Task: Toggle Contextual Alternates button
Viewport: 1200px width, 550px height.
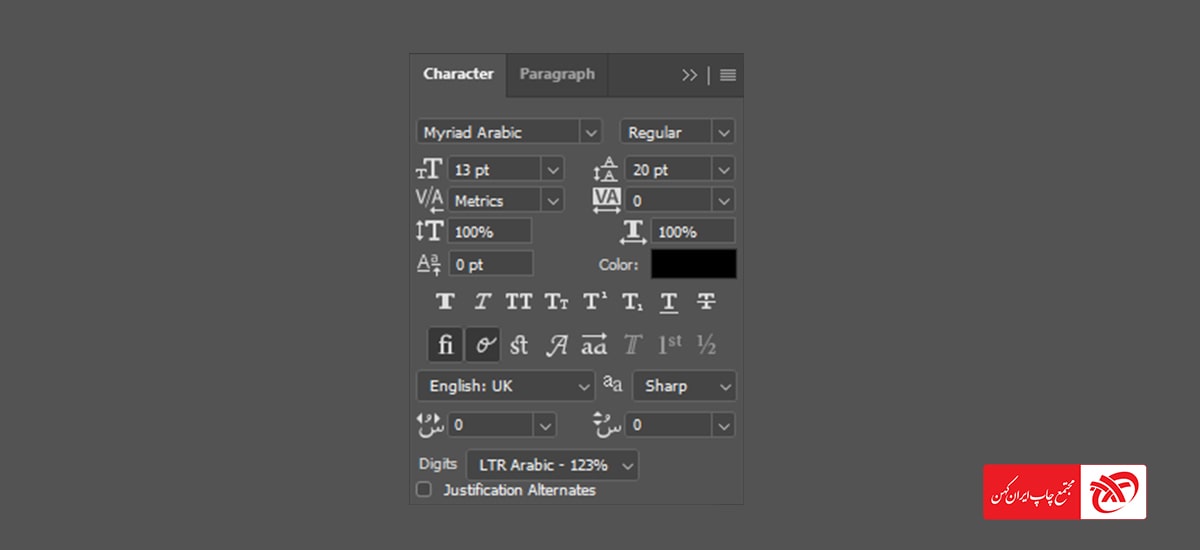Action: coord(483,345)
